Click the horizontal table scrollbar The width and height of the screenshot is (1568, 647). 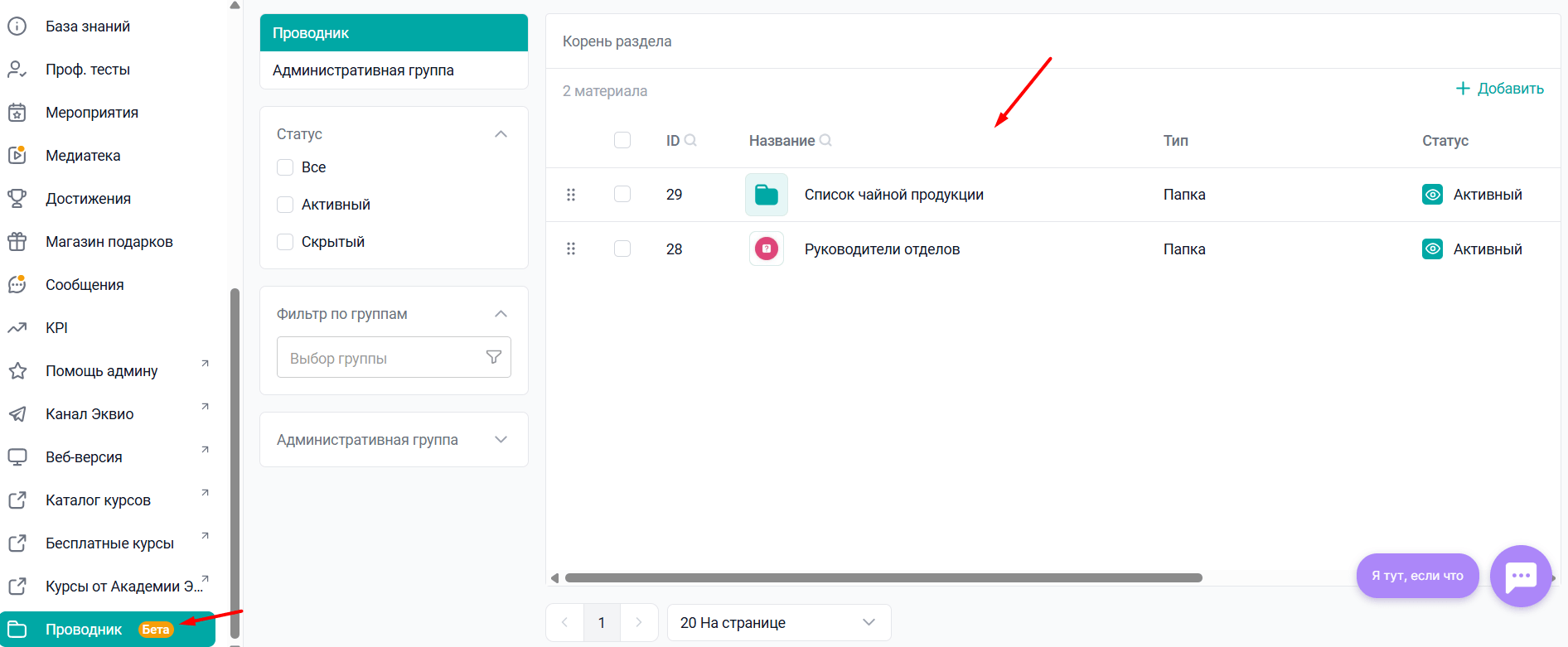[x=883, y=578]
